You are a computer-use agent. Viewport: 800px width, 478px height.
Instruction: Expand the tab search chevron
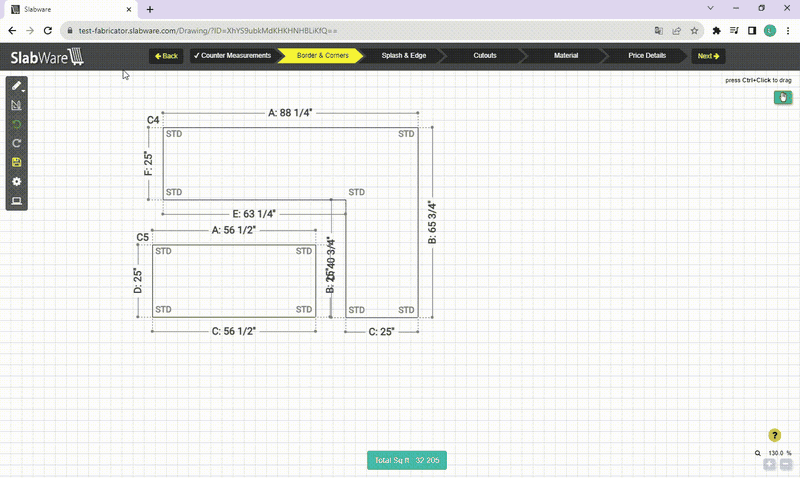pos(710,8)
